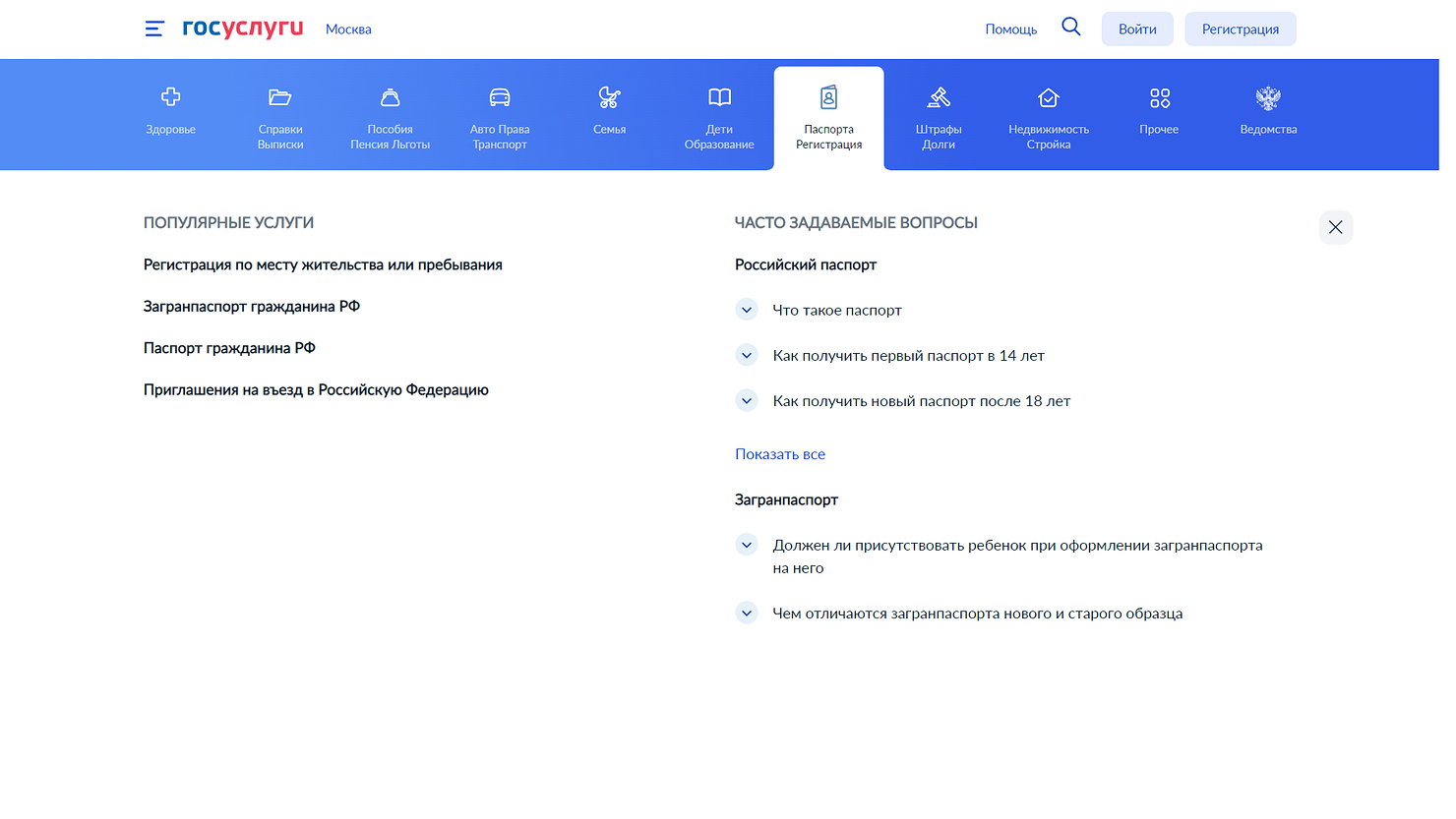Open "Загранпаспорт гражданина РФ" service
Image resolution: width=1456 pixels, height=819 pixels.
tap(252, 307)
